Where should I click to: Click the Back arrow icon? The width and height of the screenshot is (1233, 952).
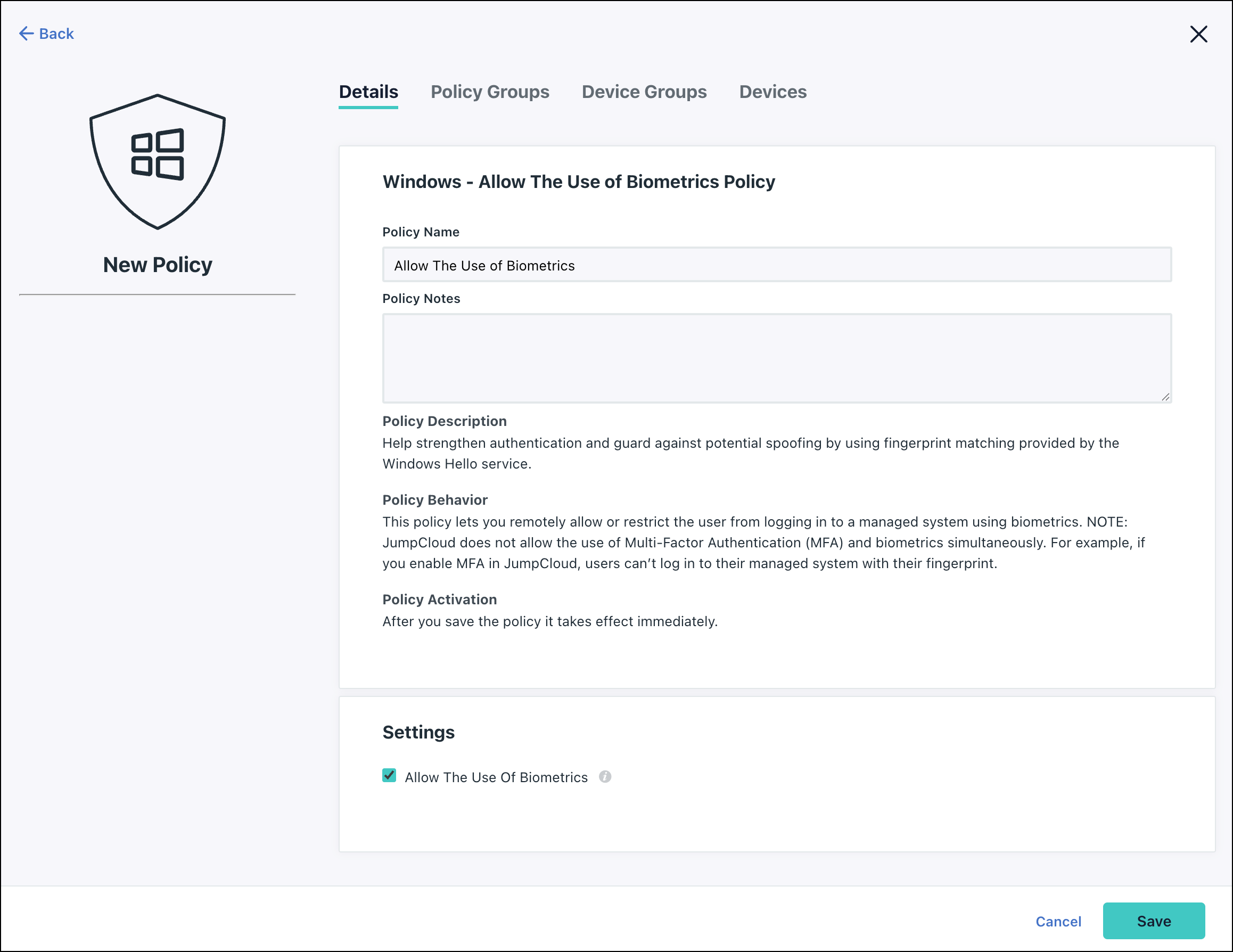point(26,34)
